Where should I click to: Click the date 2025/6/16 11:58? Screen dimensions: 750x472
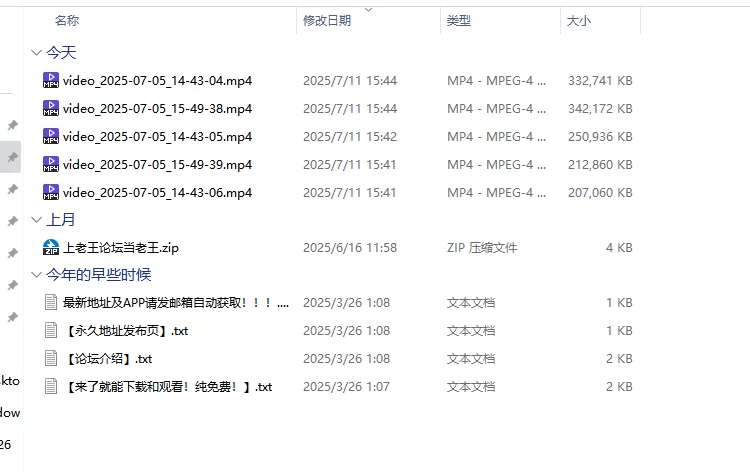coord(350,248)
